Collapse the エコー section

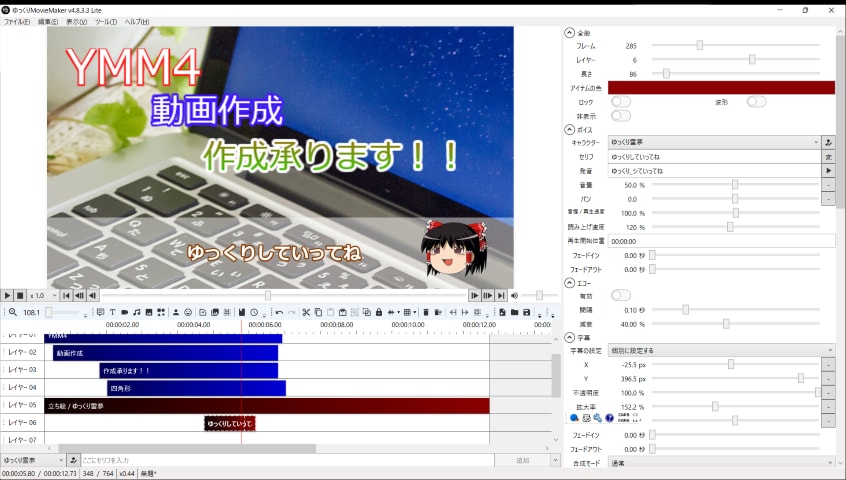pyautogui.click(x=570, y=283)
